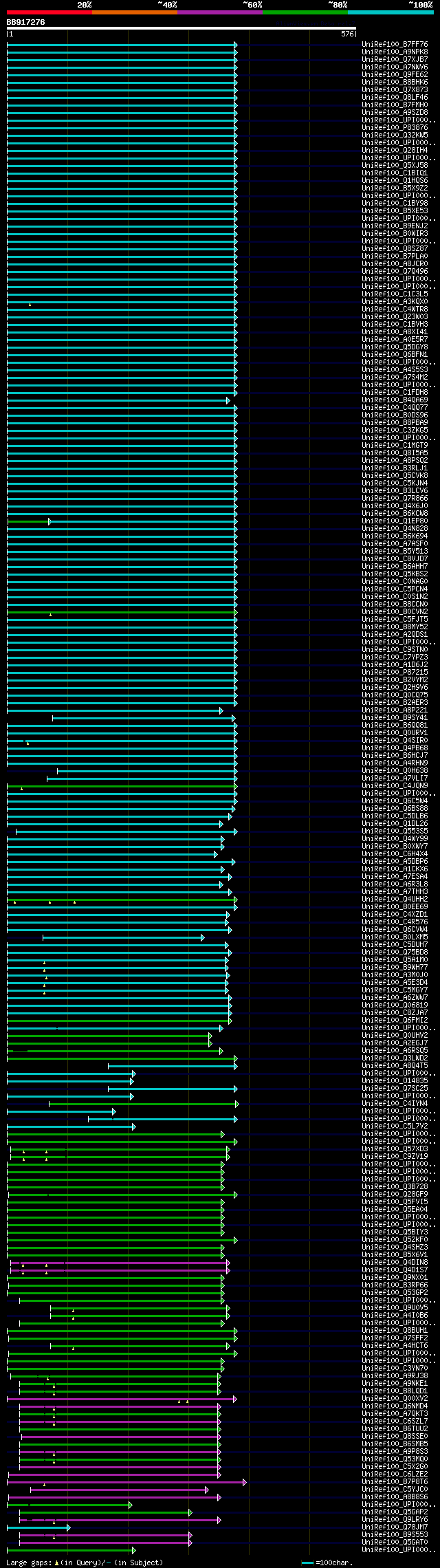Select label UniRef100_B0LXM5

395,937
